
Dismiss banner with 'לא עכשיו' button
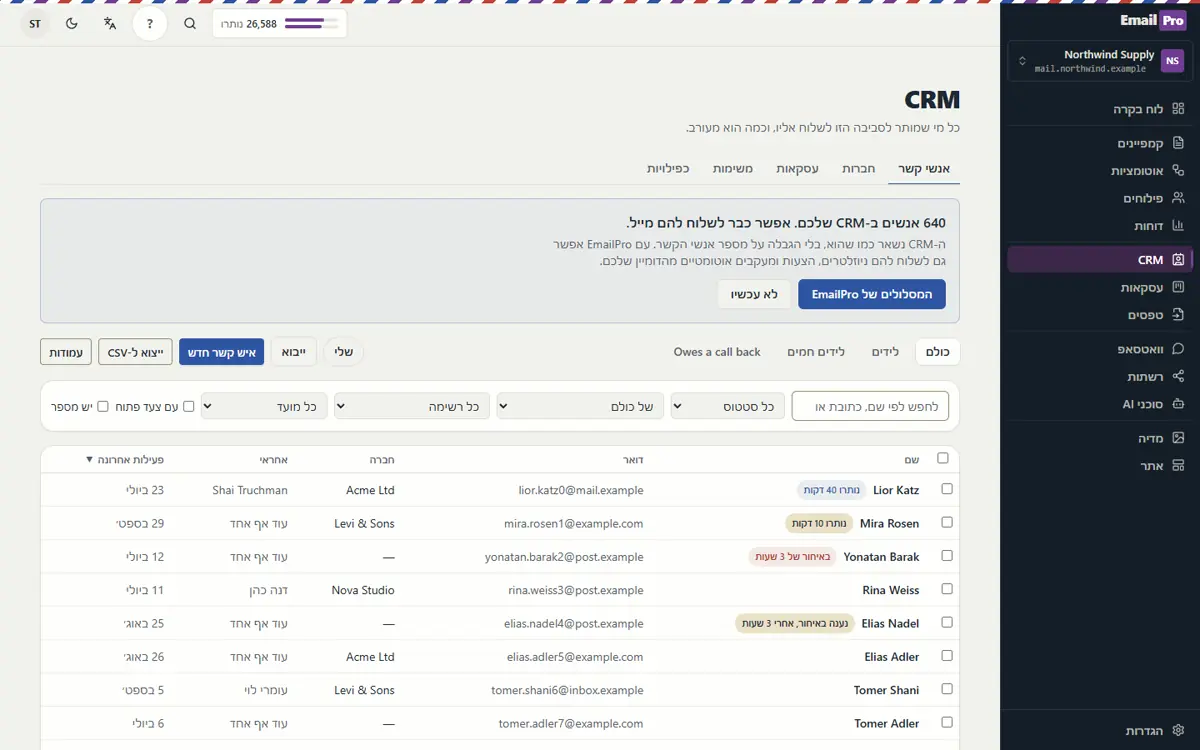coord(754,294)
